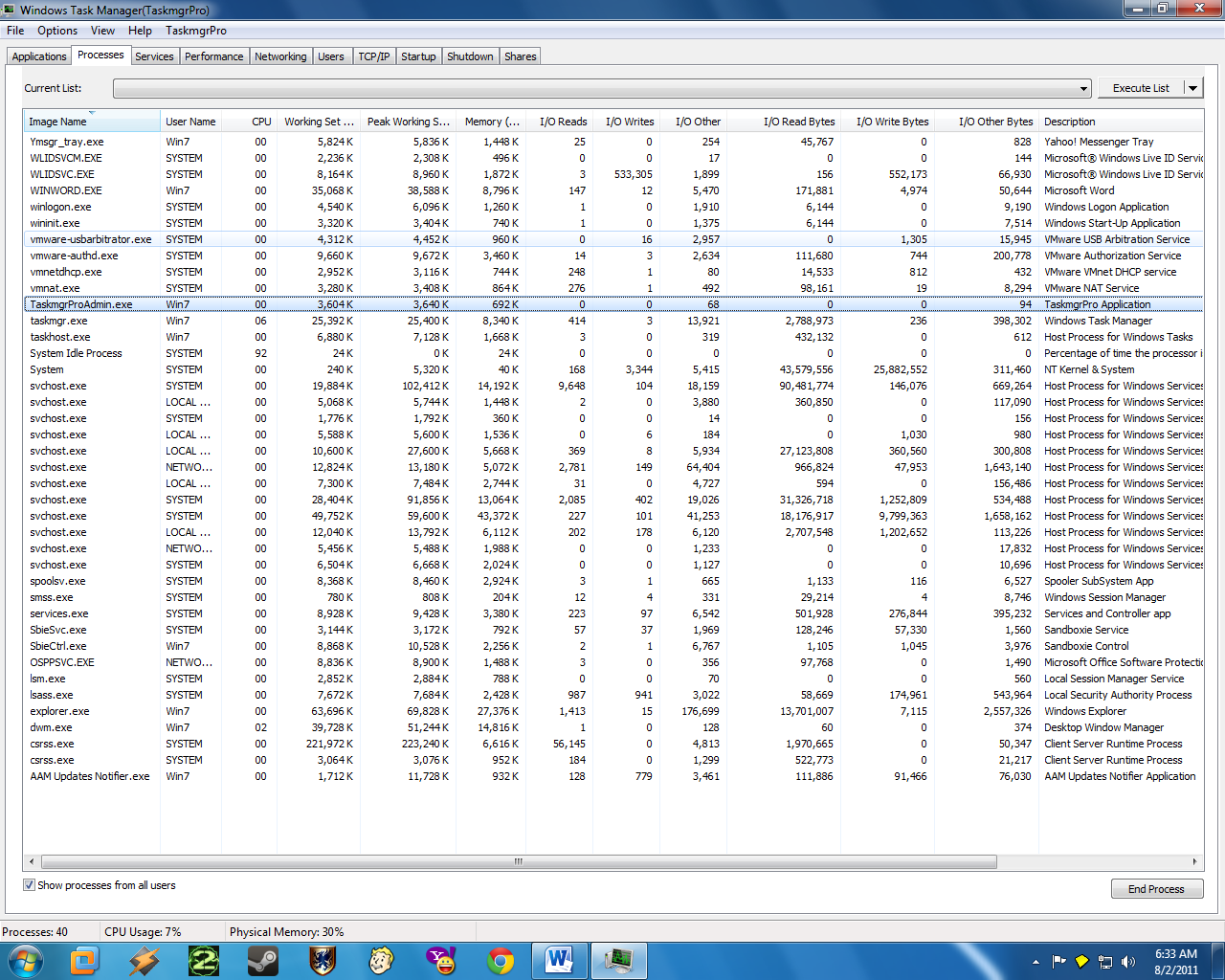Click the scrollbar left arrow
Screen dimensions: 1225x980
[x=32, y=861]
